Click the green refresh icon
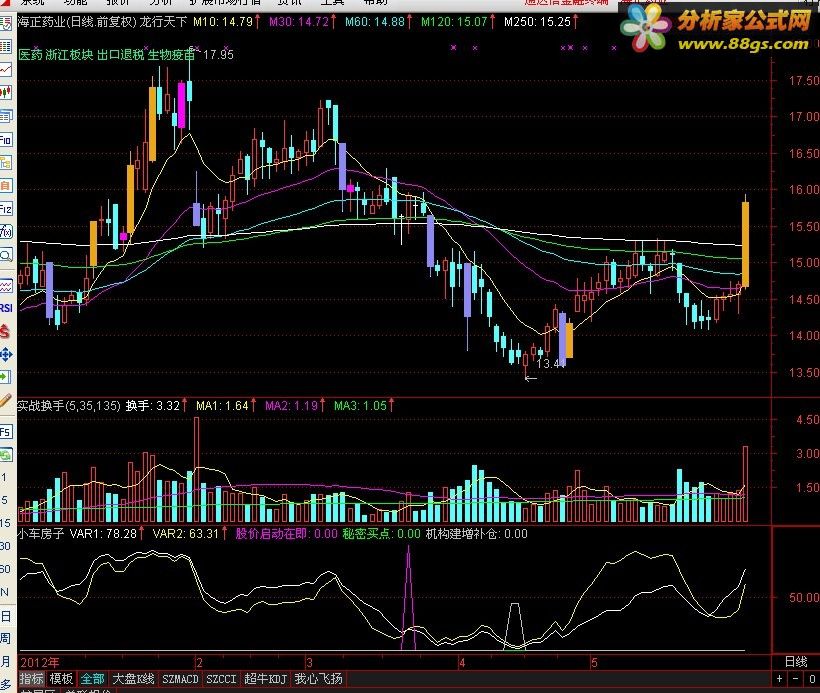 pyautogui.click(x=5, y=455)
